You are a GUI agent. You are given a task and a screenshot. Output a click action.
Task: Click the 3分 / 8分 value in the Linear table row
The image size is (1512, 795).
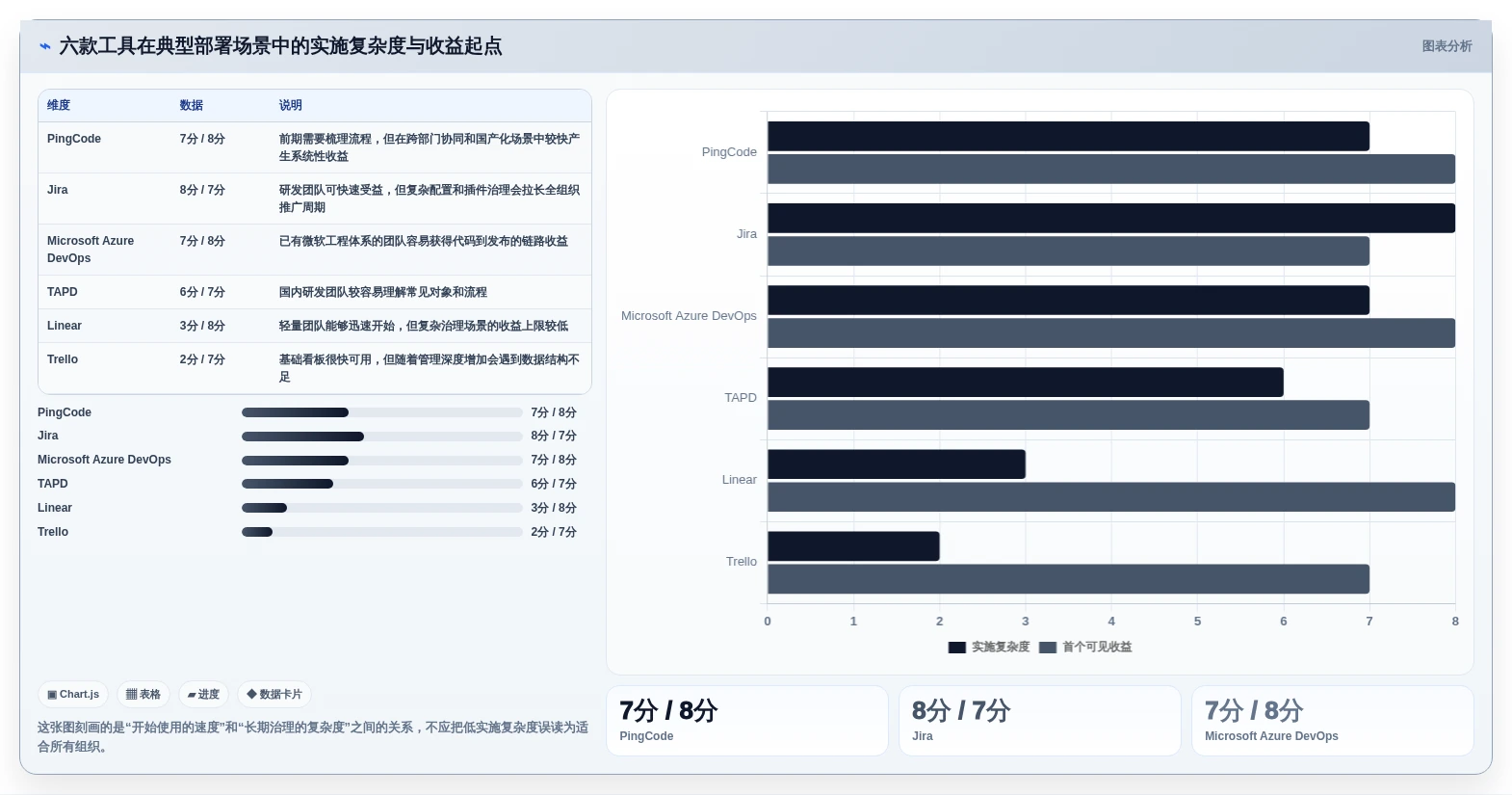click(202, 326)
